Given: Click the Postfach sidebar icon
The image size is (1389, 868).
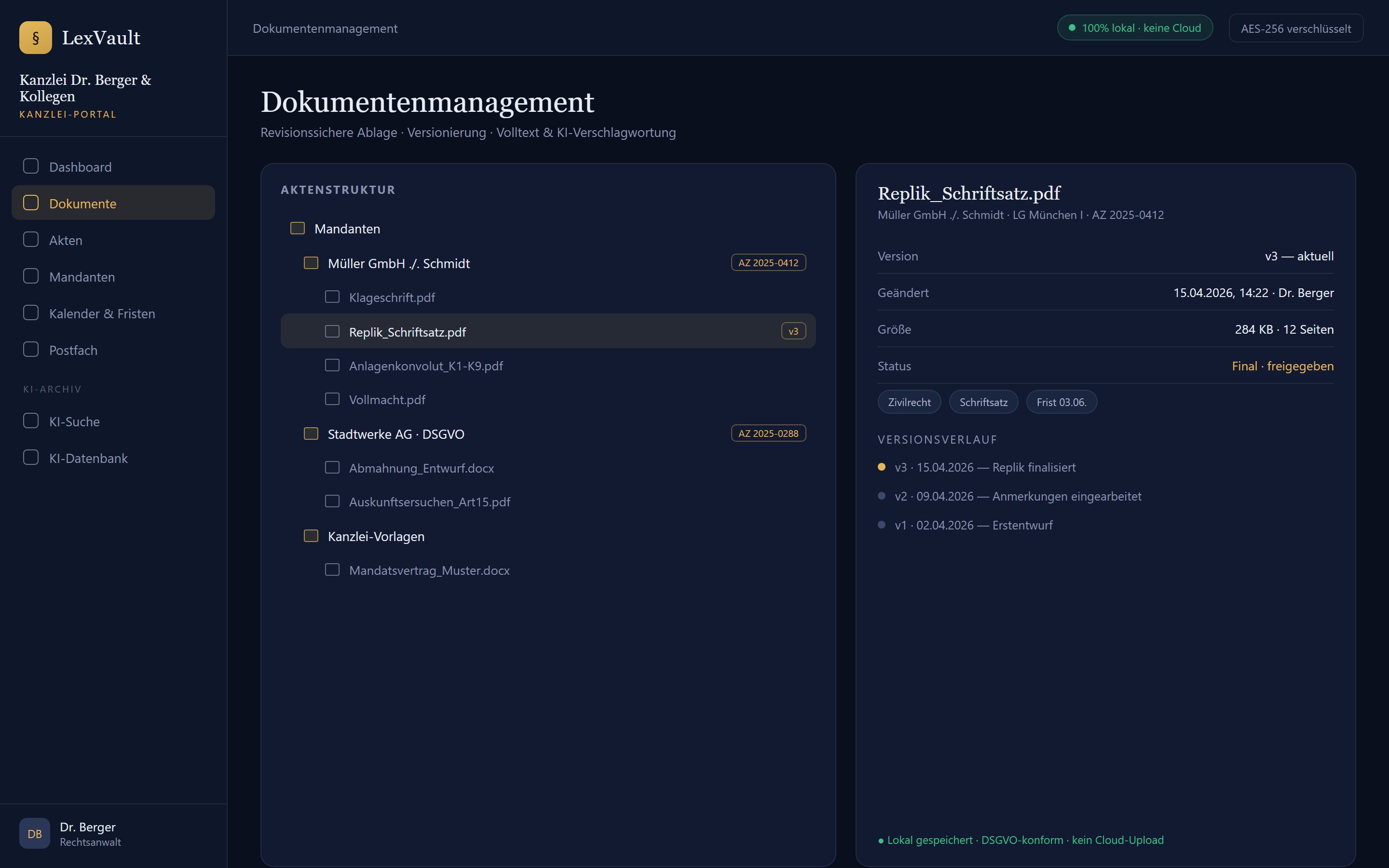Looking at the screenshot, I should point(31,350).
